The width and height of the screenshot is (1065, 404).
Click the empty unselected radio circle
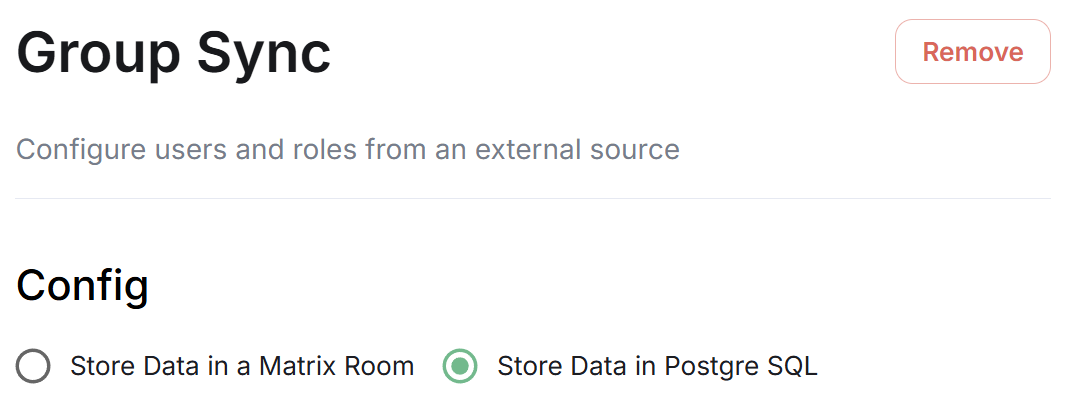coord(33,366)
